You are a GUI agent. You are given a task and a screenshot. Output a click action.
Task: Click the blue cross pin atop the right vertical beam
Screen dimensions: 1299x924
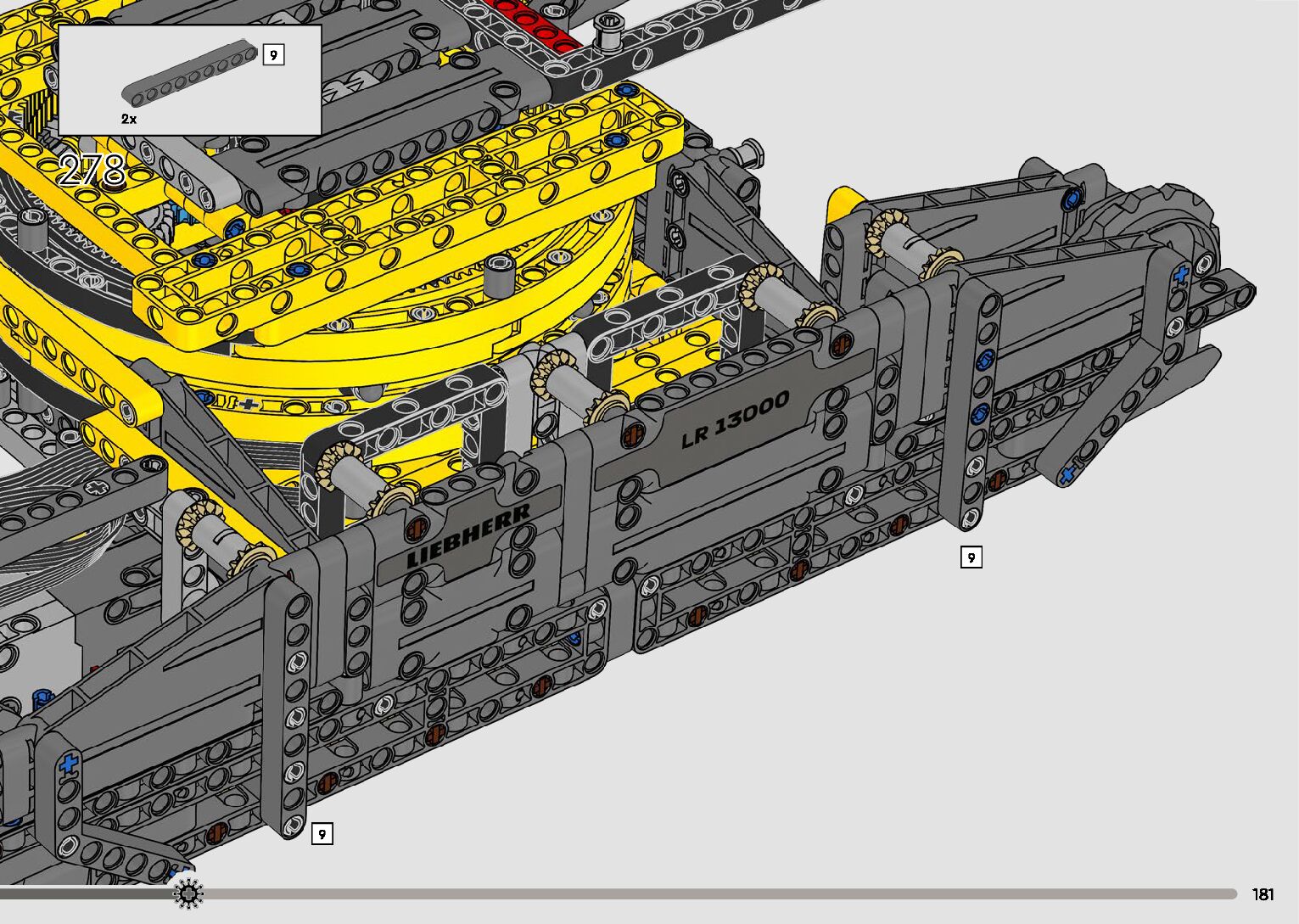pyautogui.click(x=1180, y=275)
